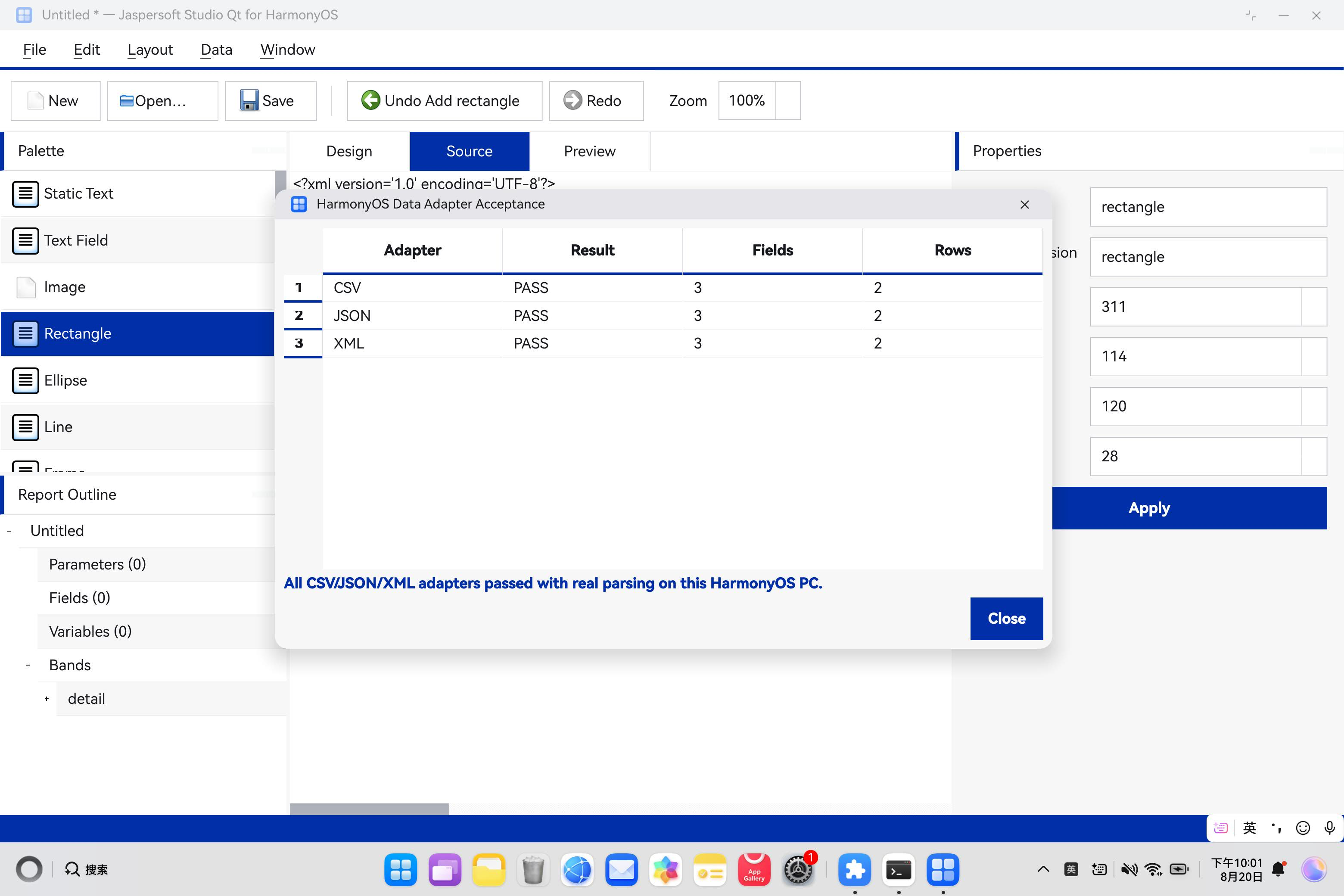The height and width of the screenshot is (896, 1344).
Task: Select the Rectangle palette icon
Action: pos(26,334)
